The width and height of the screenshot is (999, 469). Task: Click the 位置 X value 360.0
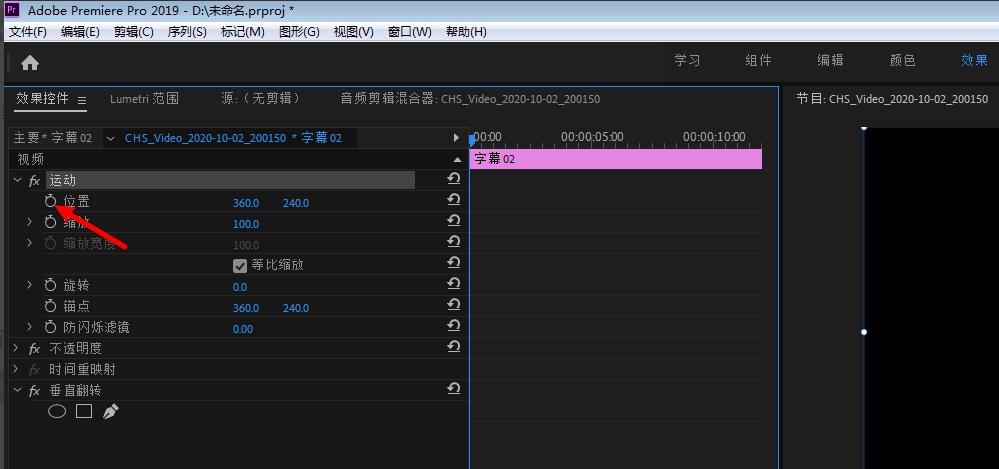246,203
